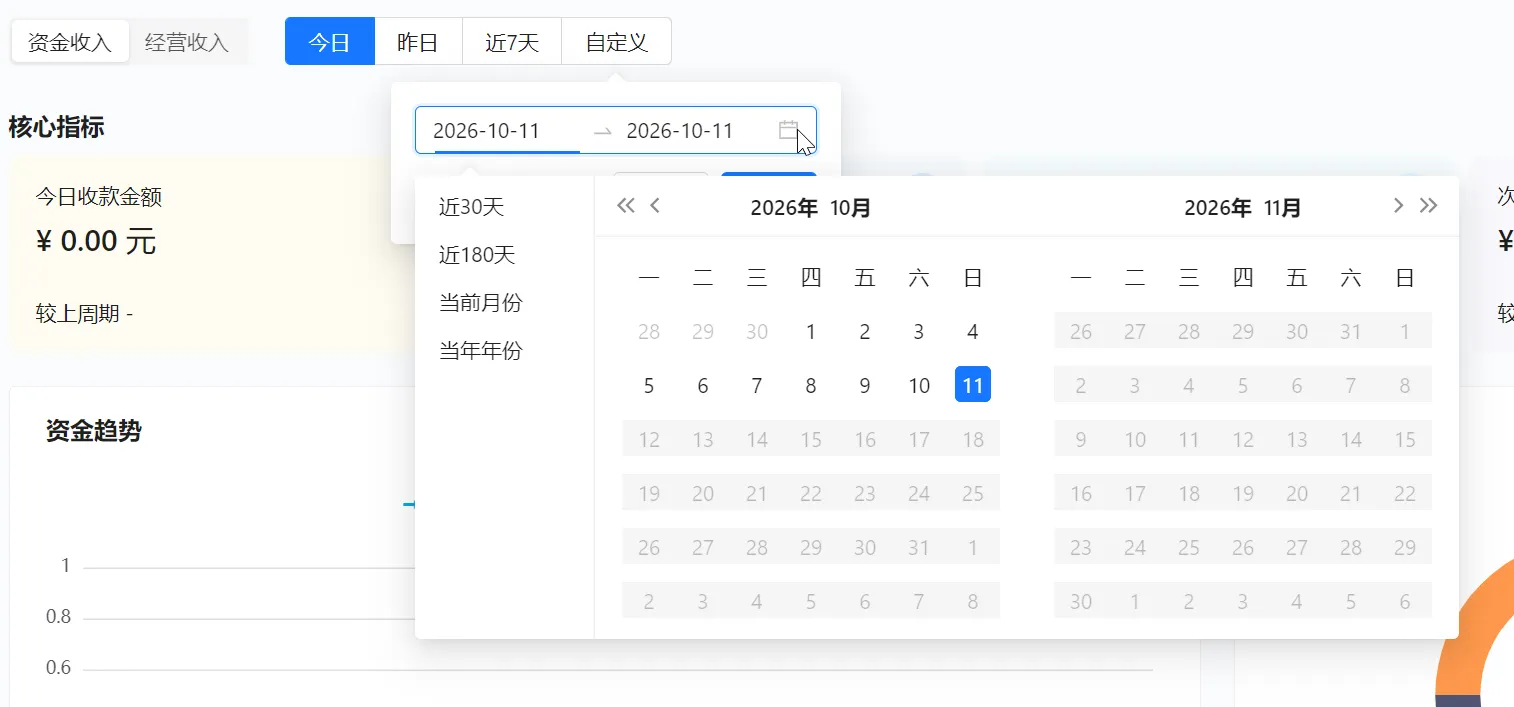Choose the 近180天 preset range

click(x=477, y=255)
